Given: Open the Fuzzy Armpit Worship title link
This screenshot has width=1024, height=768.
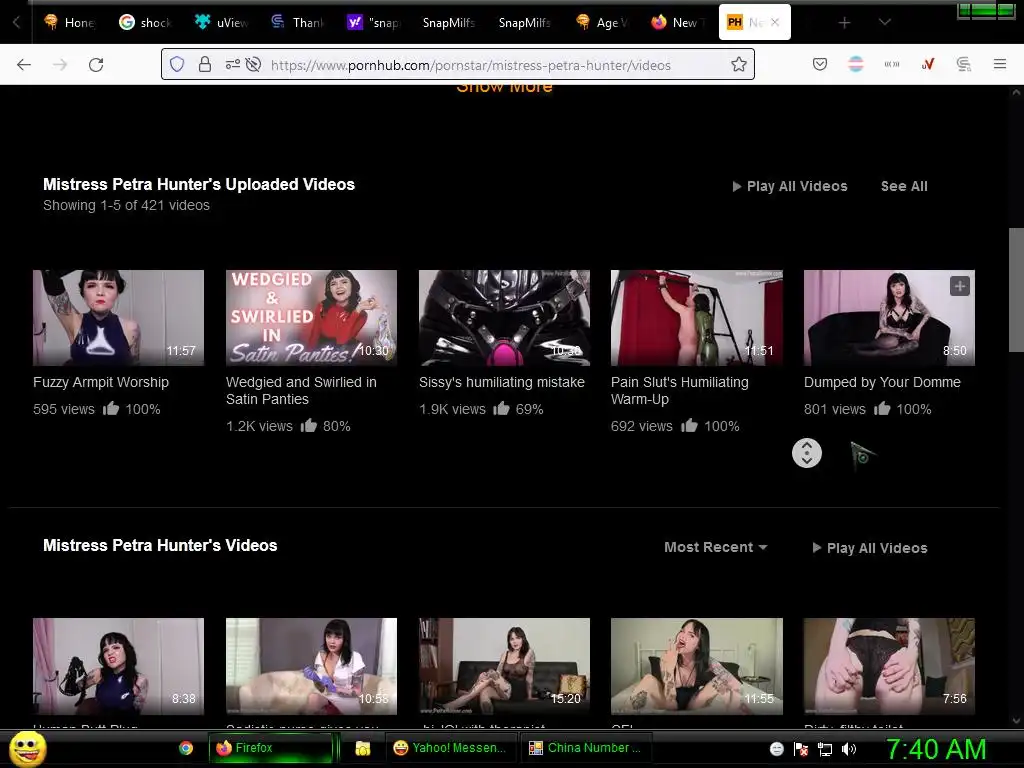Looking at the screenshot, I should click(101, 382).
